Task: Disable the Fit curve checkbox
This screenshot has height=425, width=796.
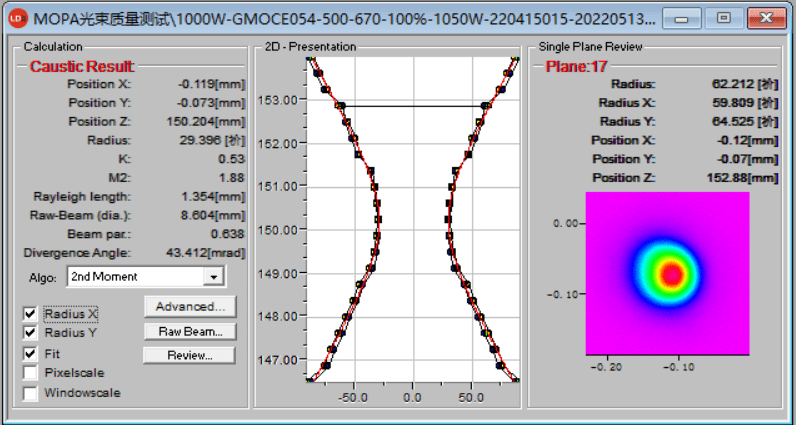Action: (x=30, y=353)
